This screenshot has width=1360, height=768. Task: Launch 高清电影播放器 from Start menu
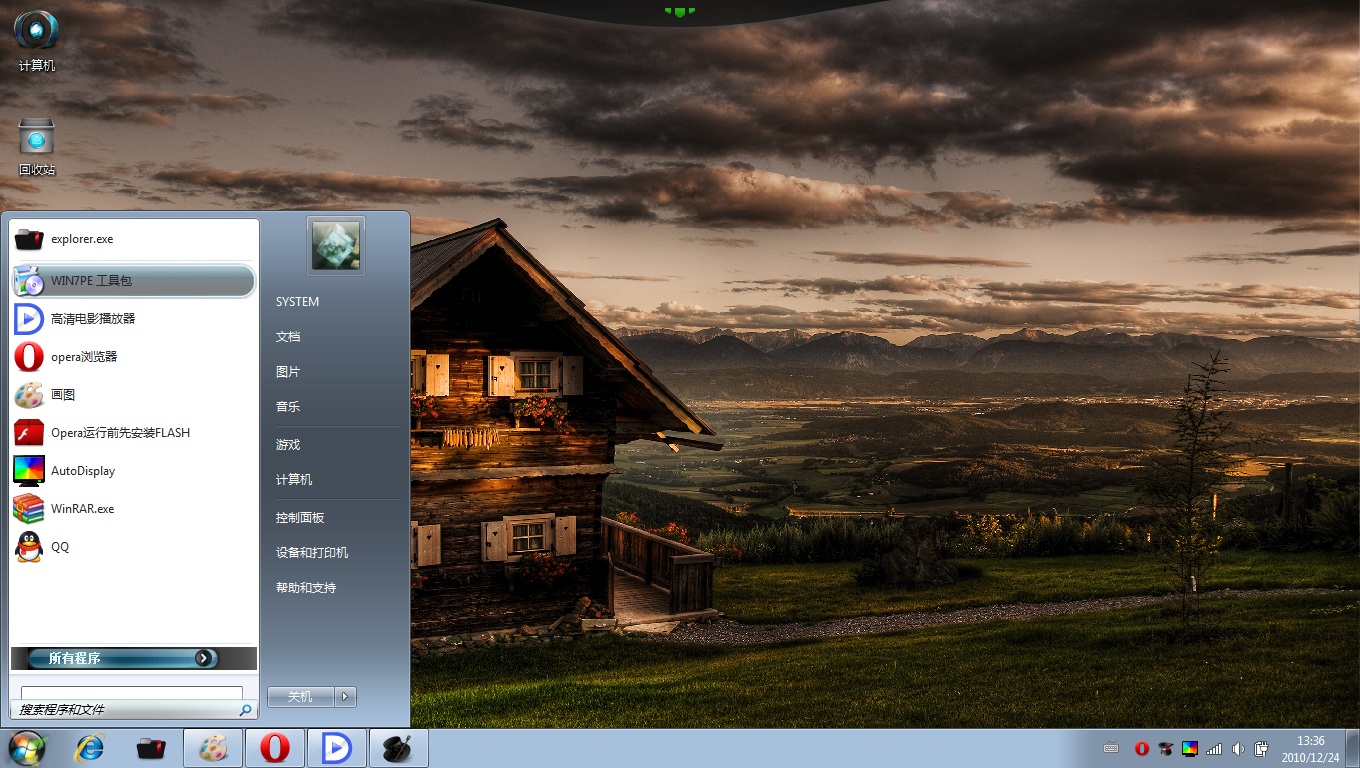point(133,319)
